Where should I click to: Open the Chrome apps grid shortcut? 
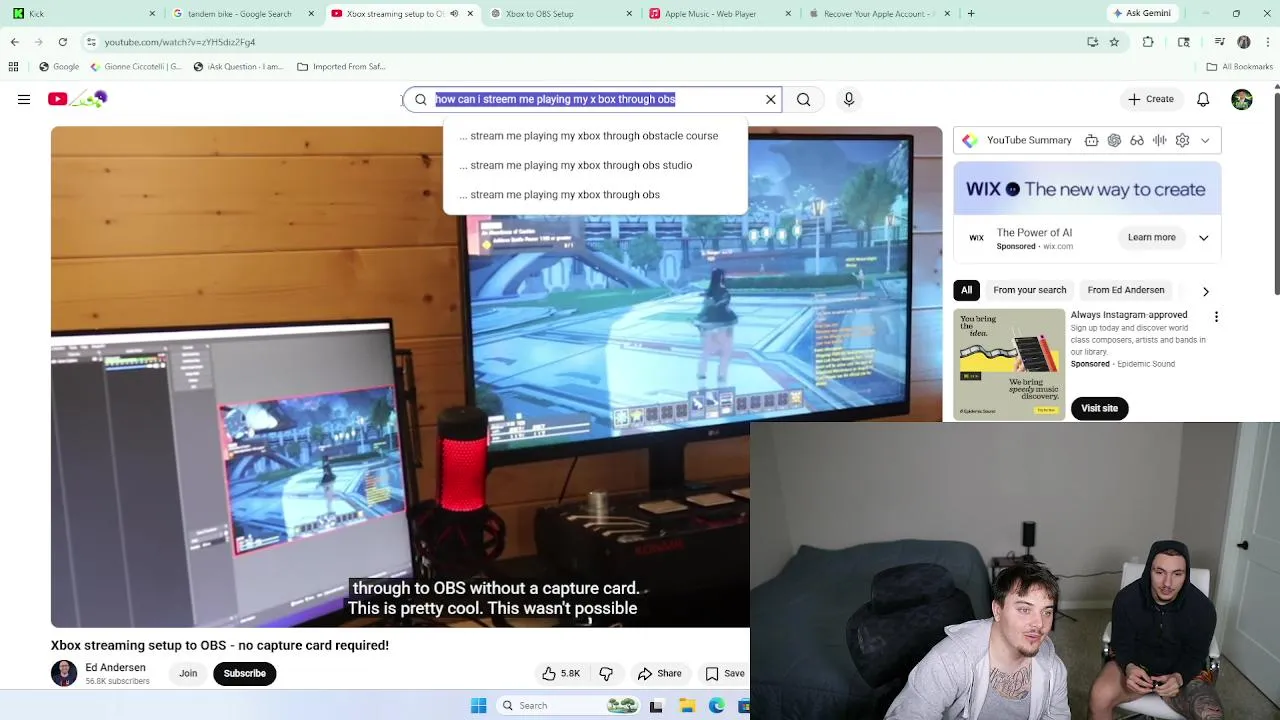[13, 67]
